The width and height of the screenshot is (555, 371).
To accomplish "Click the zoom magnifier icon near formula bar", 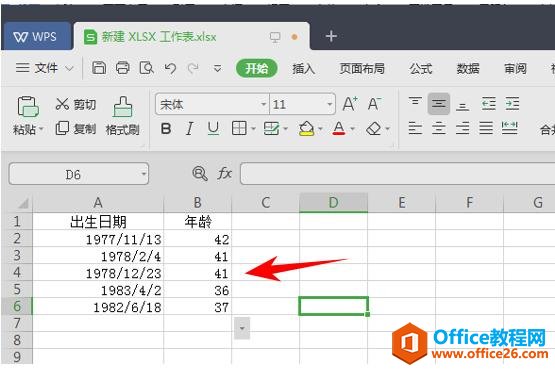I will click(200, 173).
